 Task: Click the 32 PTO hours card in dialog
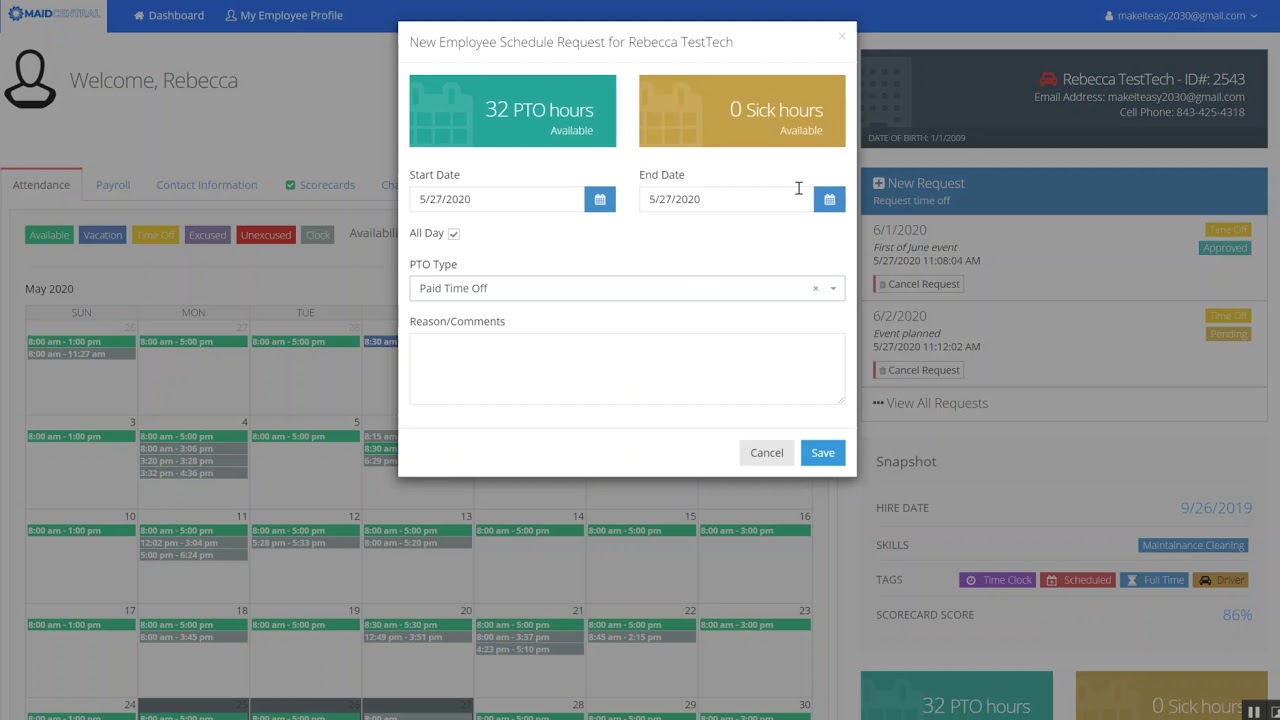pos(513,111)
